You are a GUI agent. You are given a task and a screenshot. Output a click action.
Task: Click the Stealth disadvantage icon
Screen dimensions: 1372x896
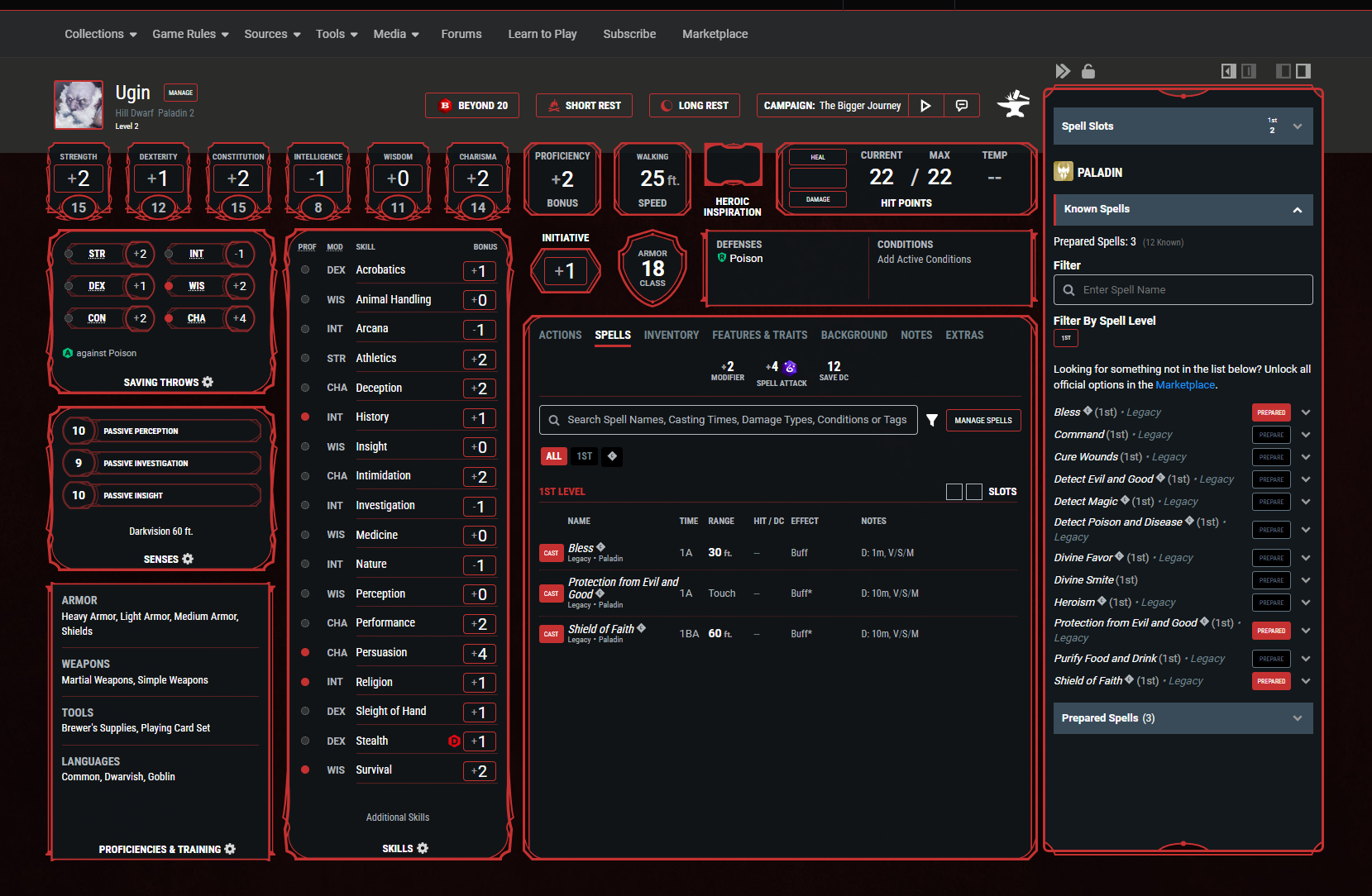[x=454, y=741]
